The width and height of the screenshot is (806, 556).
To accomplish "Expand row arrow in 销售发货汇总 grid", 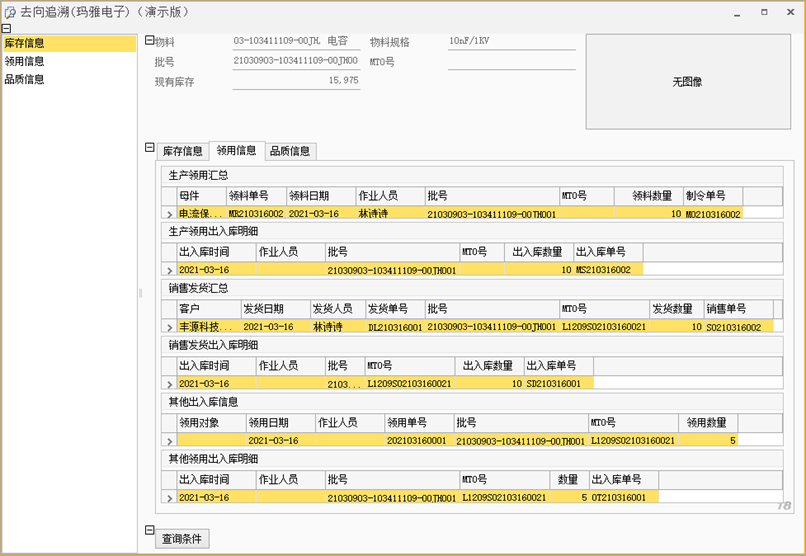I will pos(169,328).
